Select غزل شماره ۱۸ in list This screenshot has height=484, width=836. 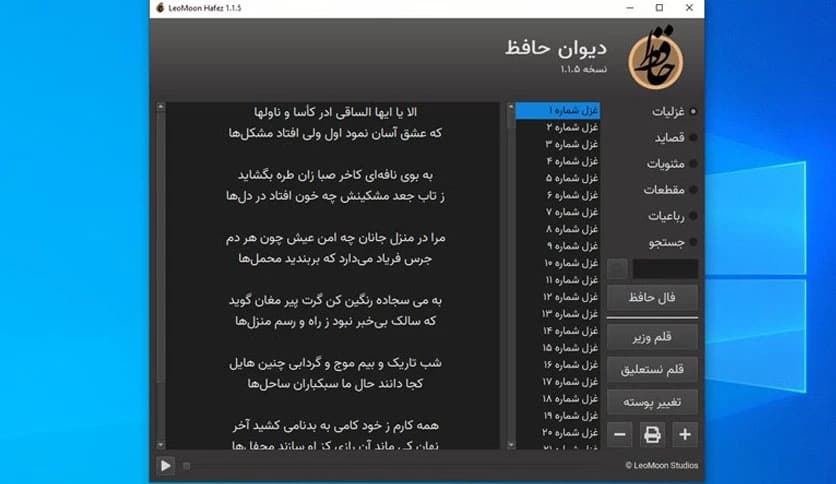[558, 399]
